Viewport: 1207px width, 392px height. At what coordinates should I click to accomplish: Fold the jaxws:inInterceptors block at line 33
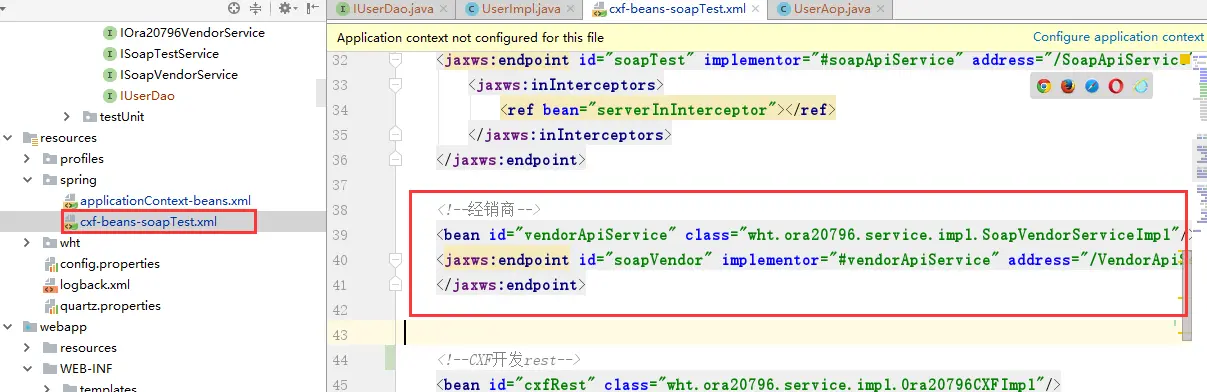(x=395, y=85)
